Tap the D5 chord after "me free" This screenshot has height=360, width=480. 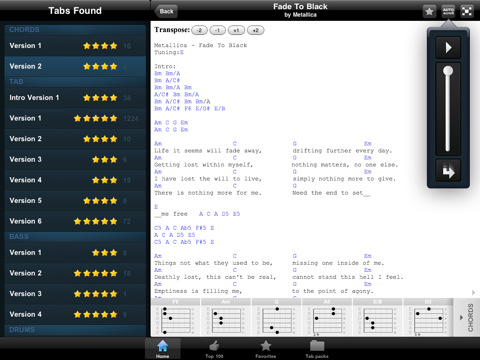point(225,214)
